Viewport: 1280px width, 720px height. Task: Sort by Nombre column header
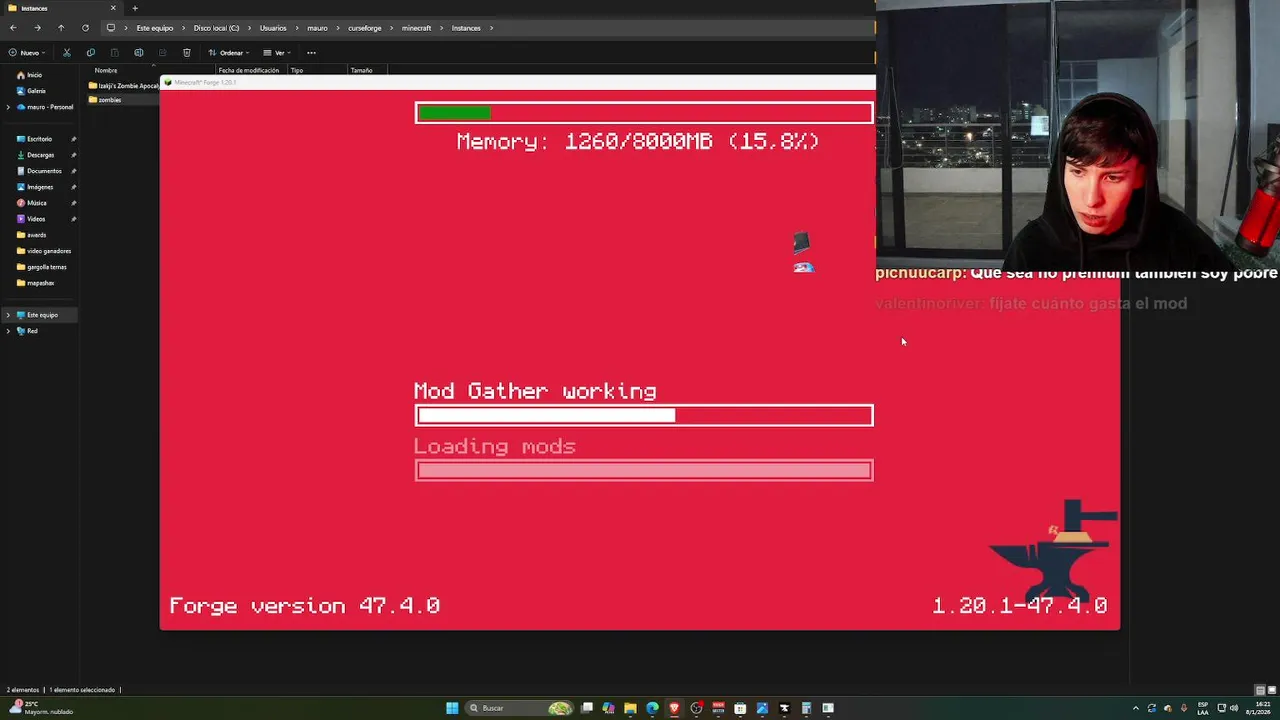point(106,70)
